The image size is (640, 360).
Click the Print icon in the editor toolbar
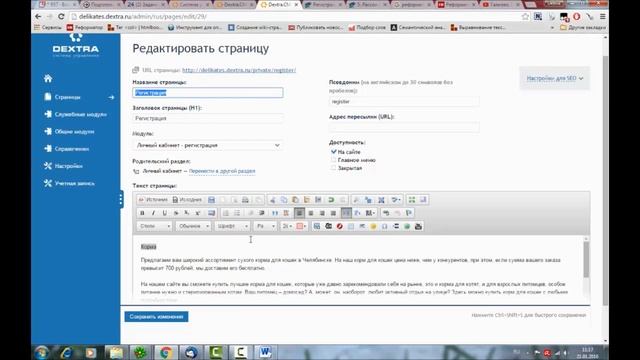click(245, 200)
